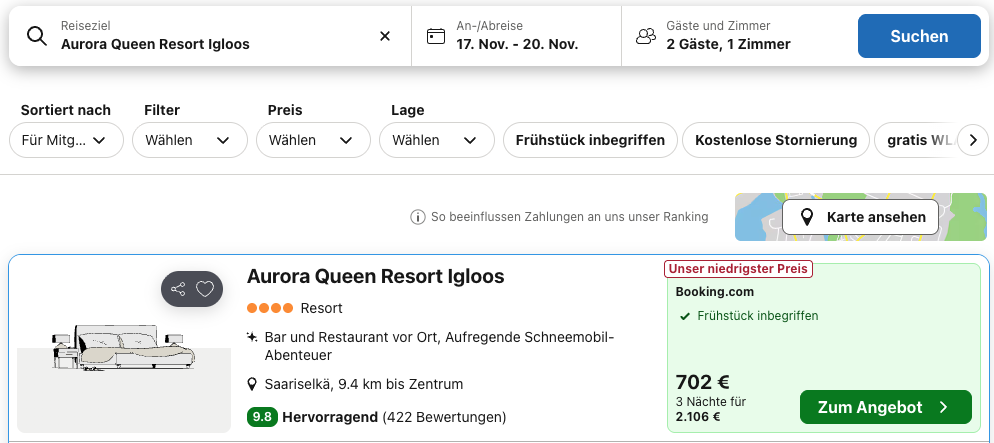The image size is (994, 443).
Task: Toggle Frühstück inbegriffen filter
Action: [590, 140]
